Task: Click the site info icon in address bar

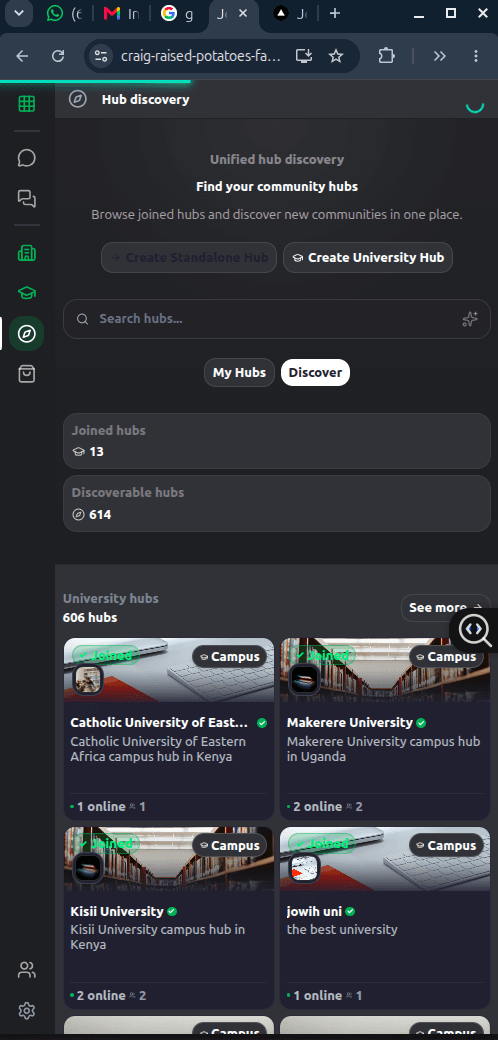Action: coord(101,56)
